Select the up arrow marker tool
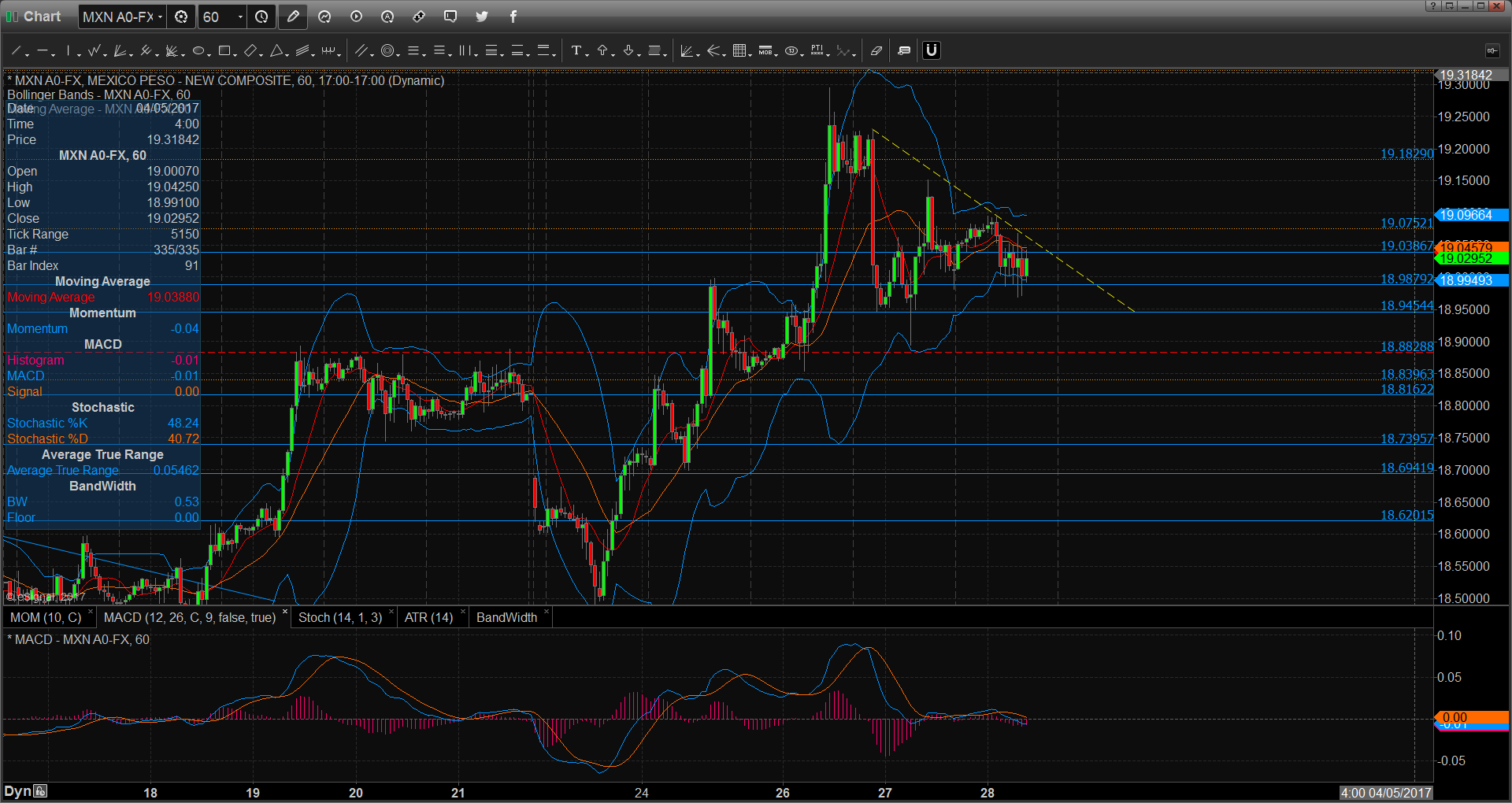 [602, 51]
